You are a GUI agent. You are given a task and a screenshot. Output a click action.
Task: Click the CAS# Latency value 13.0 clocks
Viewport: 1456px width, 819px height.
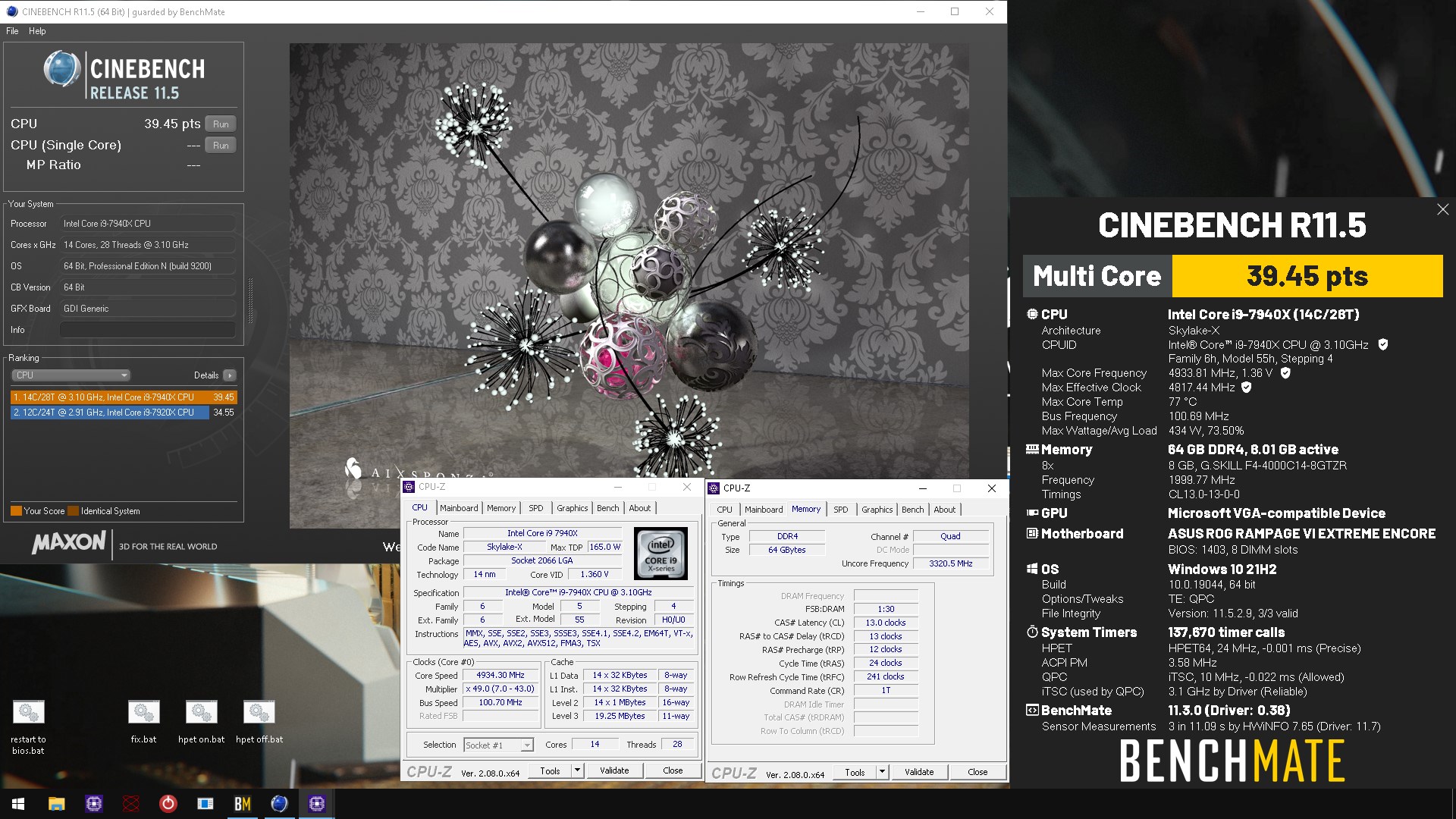[x=886, y=623]
